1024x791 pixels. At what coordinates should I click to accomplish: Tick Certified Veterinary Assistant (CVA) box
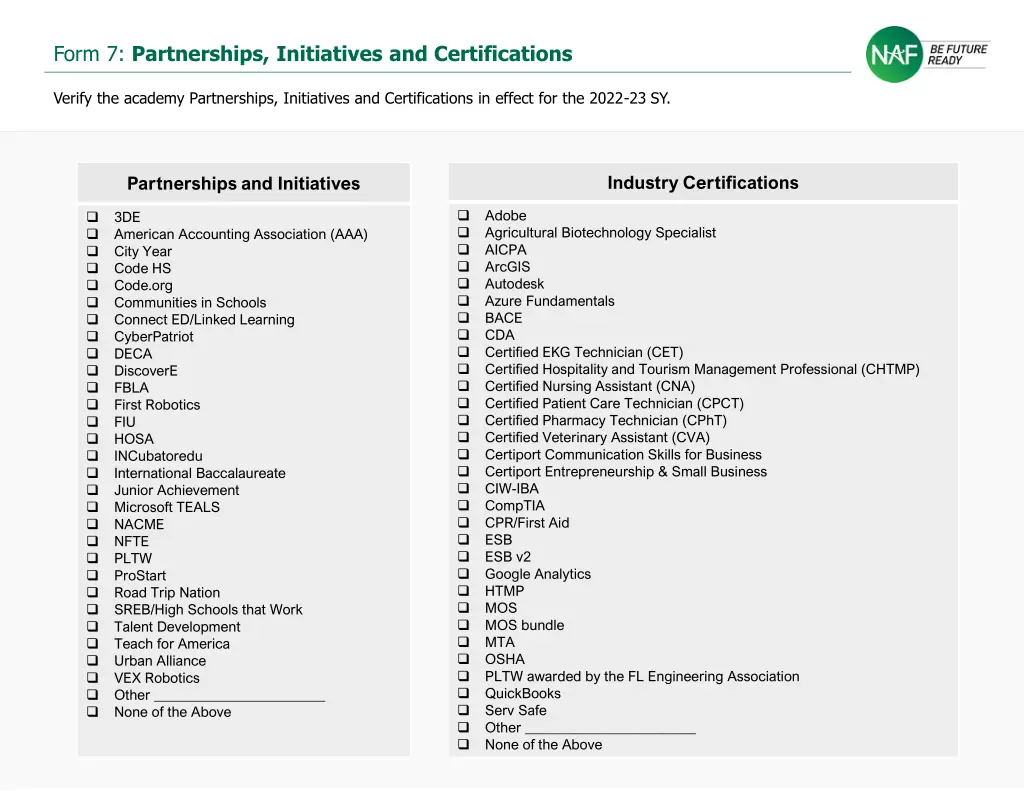[463, 436]
